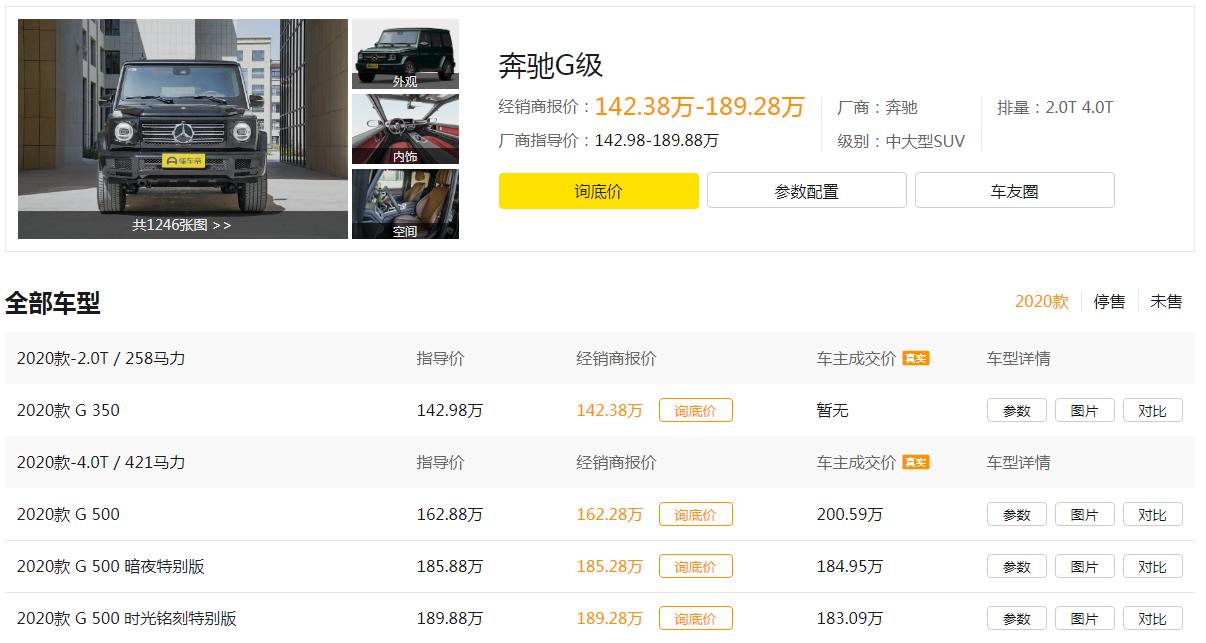View the 内饰 interior thumbnail
1206x643 pixels.
click(x=405, y=129)
